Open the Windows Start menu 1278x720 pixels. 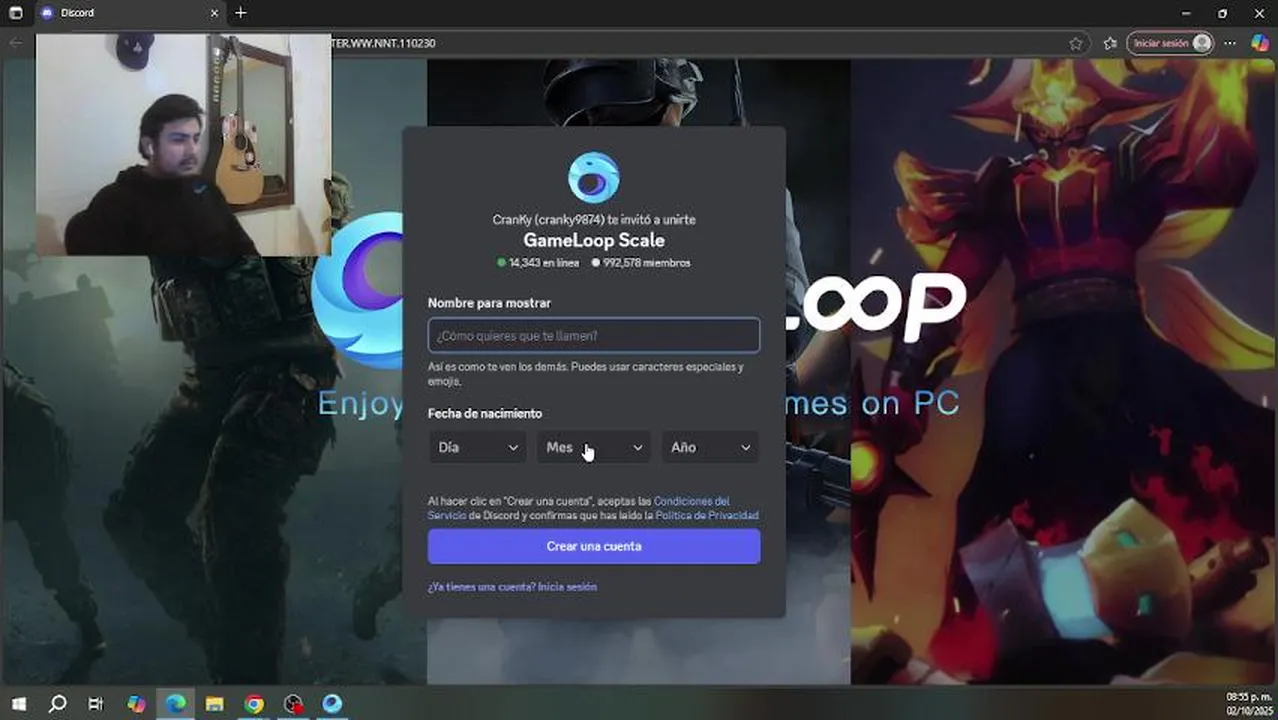(x=18, y=704)
